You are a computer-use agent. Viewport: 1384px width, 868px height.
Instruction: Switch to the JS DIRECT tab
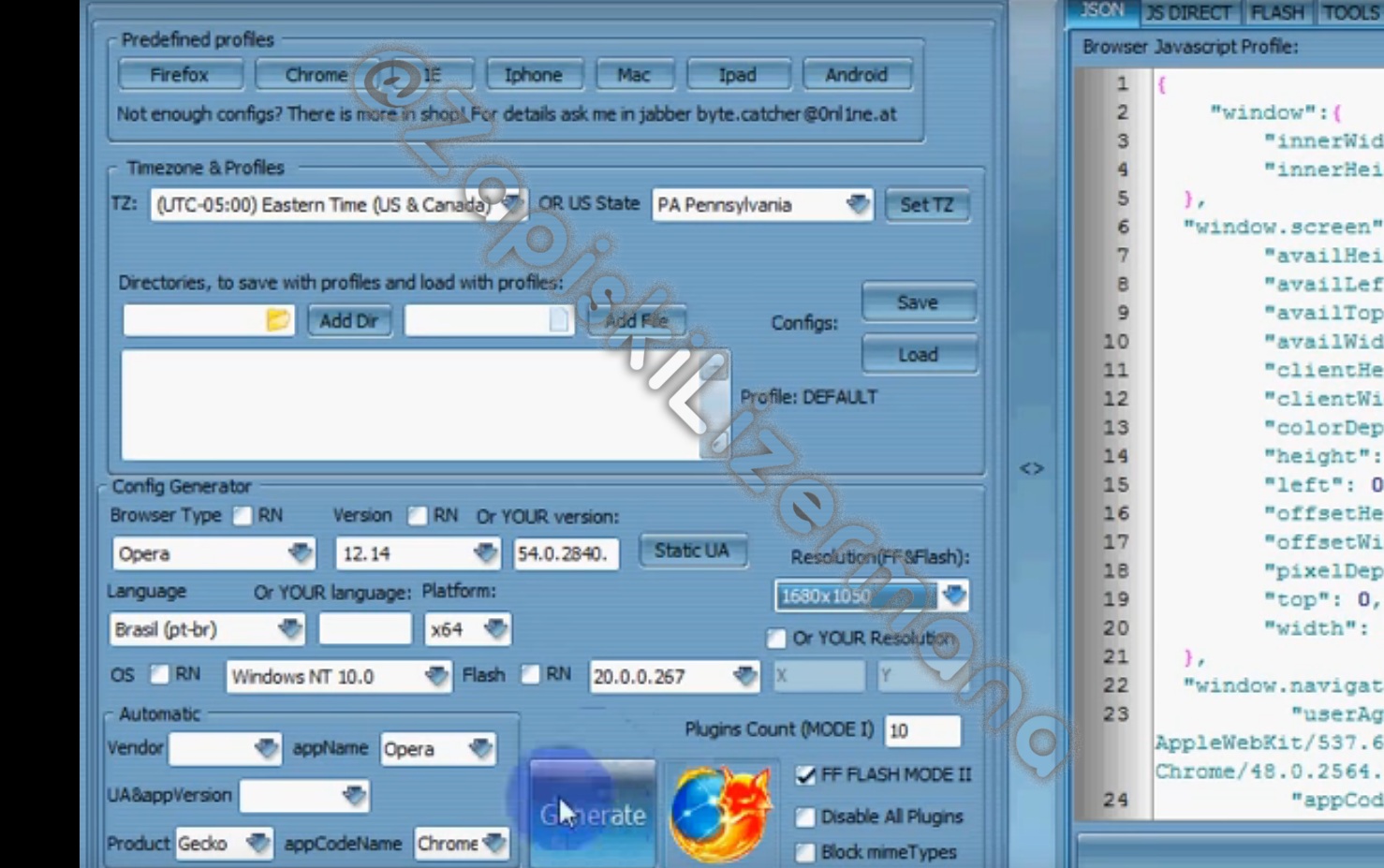(x=1189, y=12)
